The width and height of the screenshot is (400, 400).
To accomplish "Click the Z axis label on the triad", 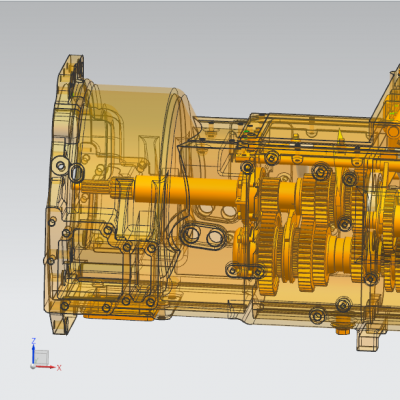I will [33, 341].
